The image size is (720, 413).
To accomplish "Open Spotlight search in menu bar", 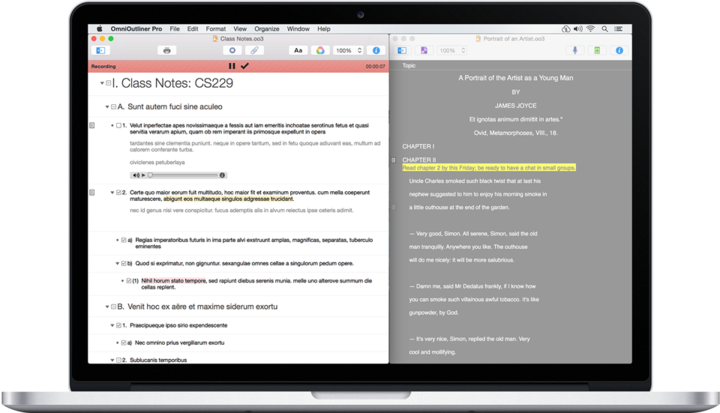I will 605,29.
